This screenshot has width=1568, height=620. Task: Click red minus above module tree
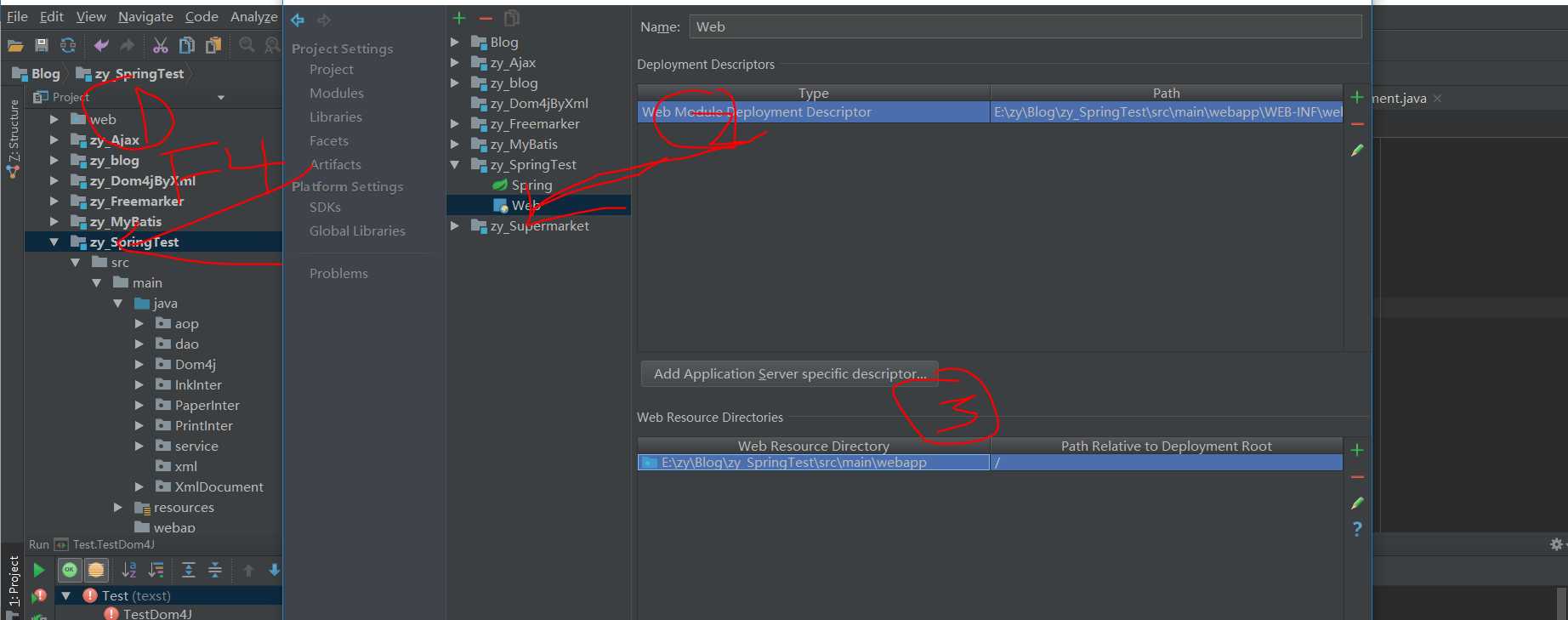coord(486,18)
